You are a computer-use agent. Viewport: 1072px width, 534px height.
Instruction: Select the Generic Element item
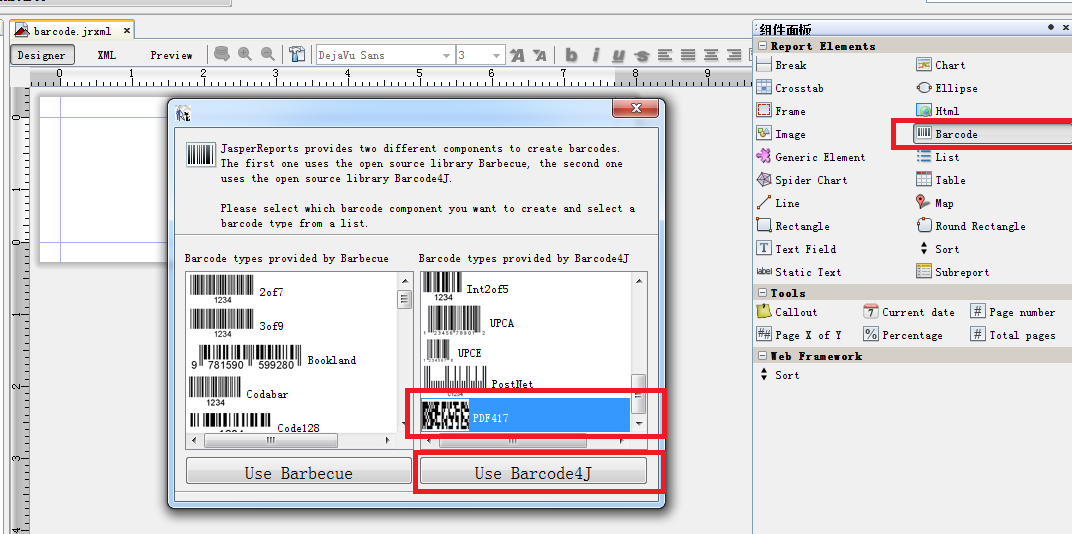click(811, 157)
